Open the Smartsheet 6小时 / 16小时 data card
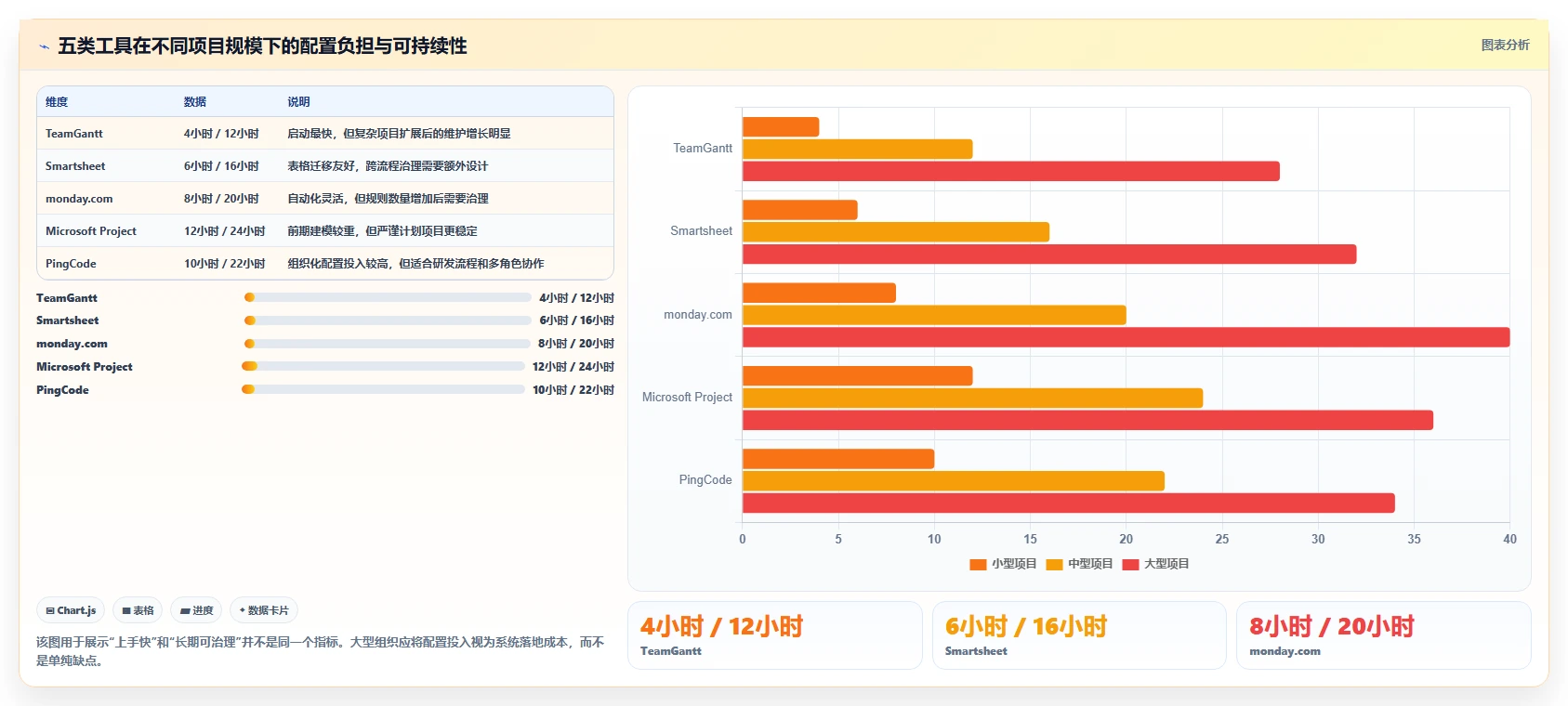Screen dimensions: 1568x706 [1079, 635]
